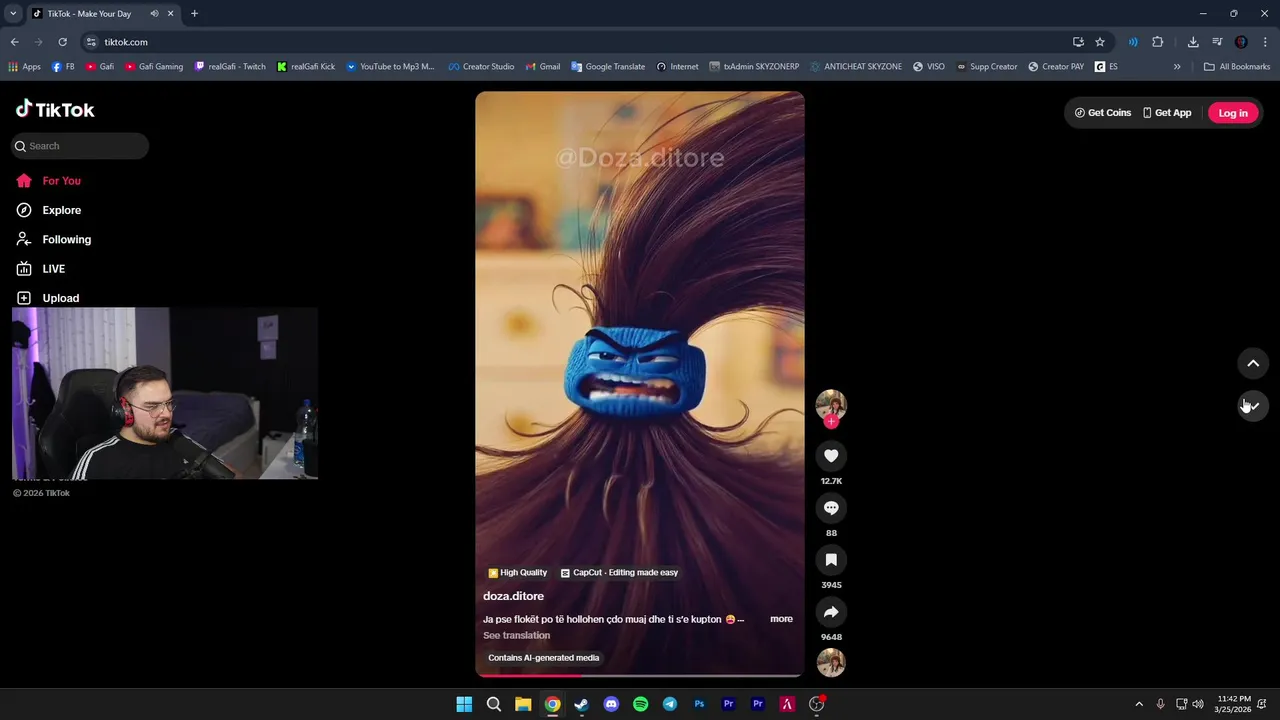
Task: Open the creator's avatar above the like button
Action: [x=831, y=404]
